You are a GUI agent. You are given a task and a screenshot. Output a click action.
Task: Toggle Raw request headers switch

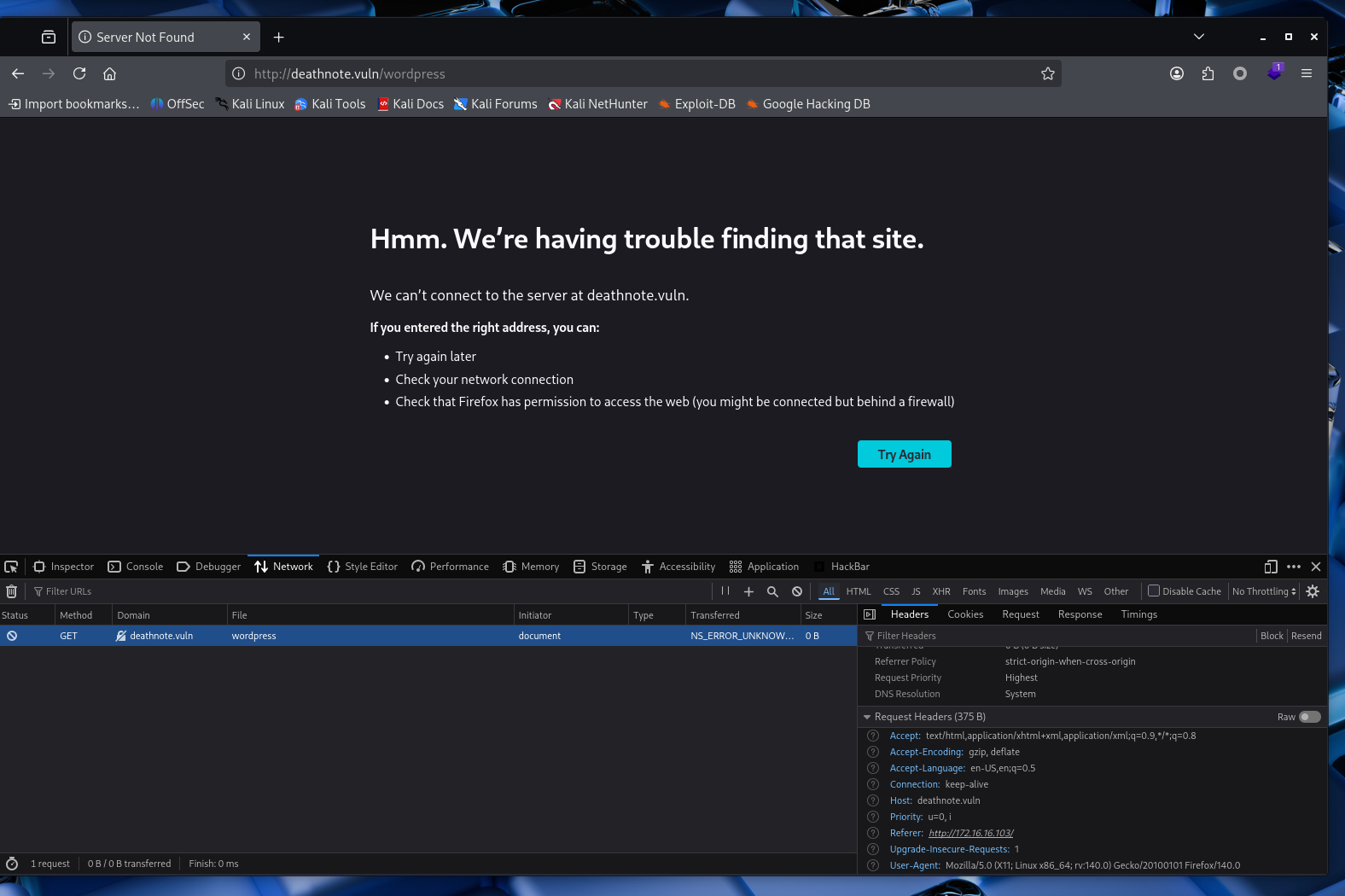pyautogui.click(x=1309, y=717)
